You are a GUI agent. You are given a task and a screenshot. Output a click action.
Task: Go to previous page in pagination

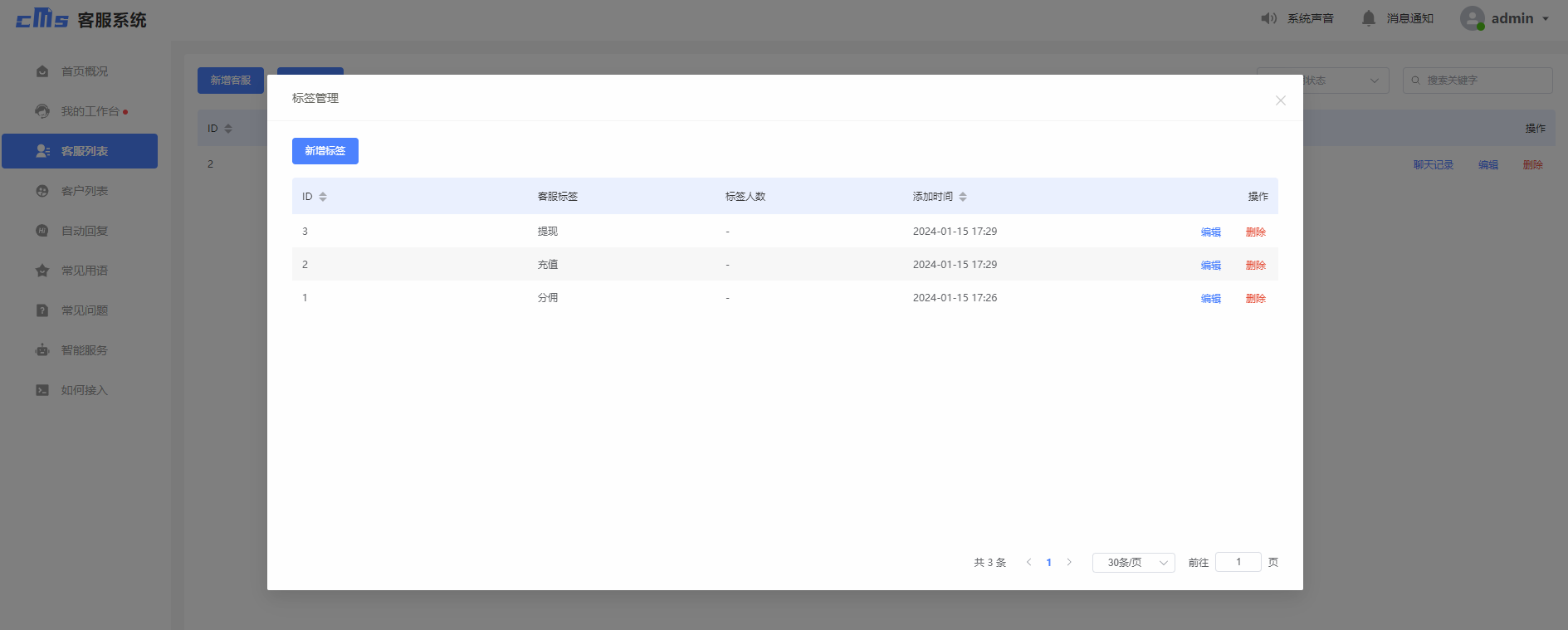point(1029,562)
